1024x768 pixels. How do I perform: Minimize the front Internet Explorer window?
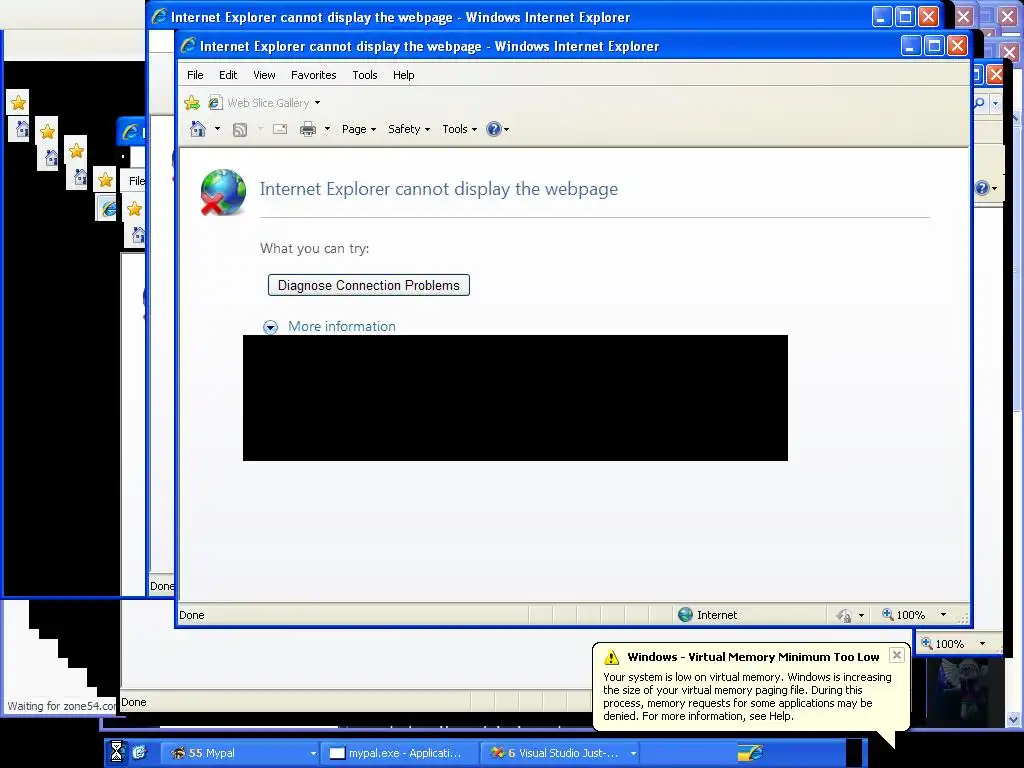(x=911, y=46)
